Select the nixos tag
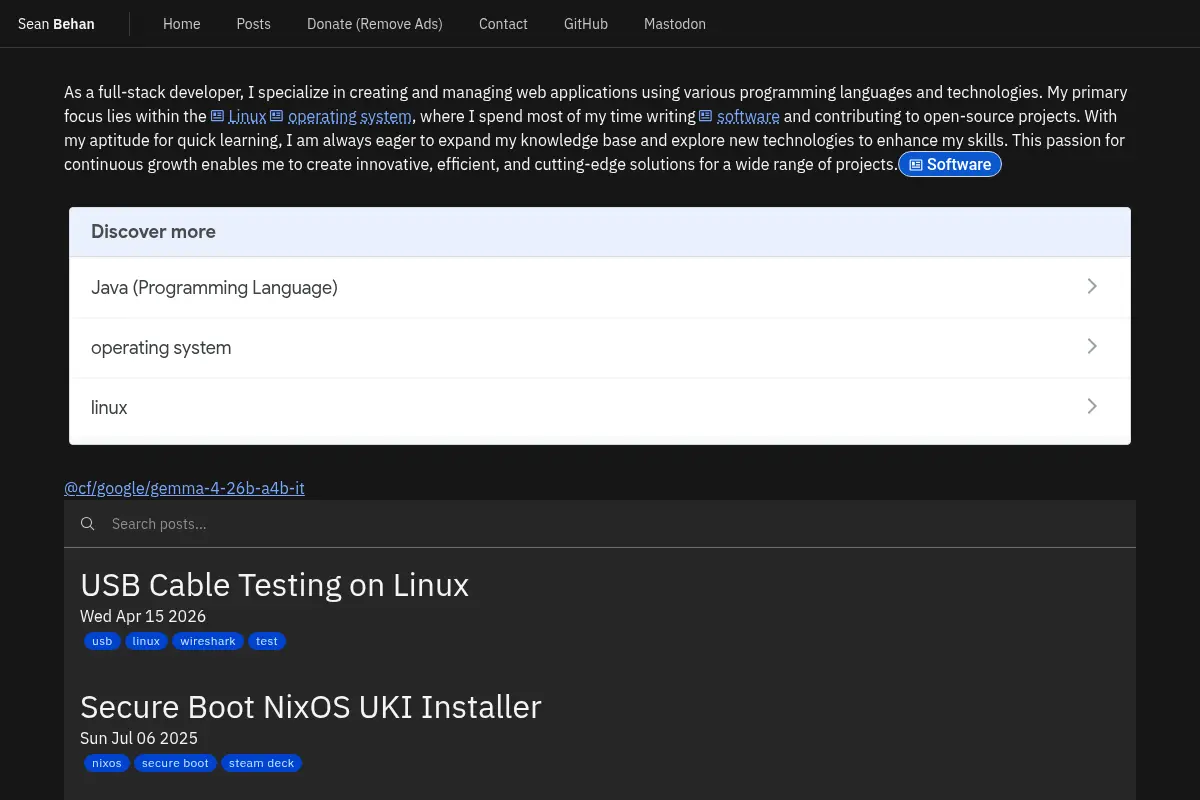1200x800 pixels. 107,763
